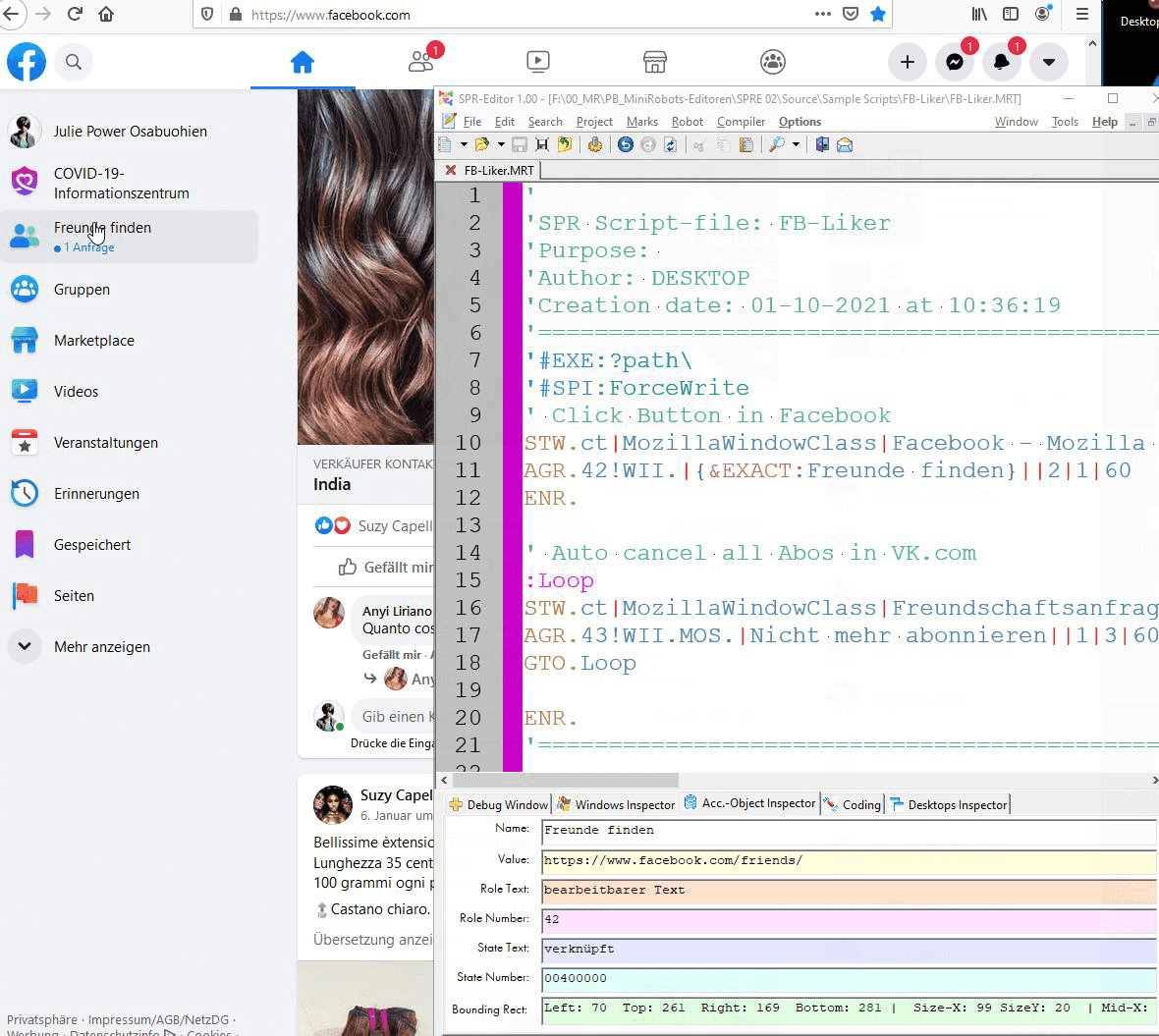1159x1036 pixels.
Task: Switch to the Desktops Inspector tab
Action: point(949,804)
